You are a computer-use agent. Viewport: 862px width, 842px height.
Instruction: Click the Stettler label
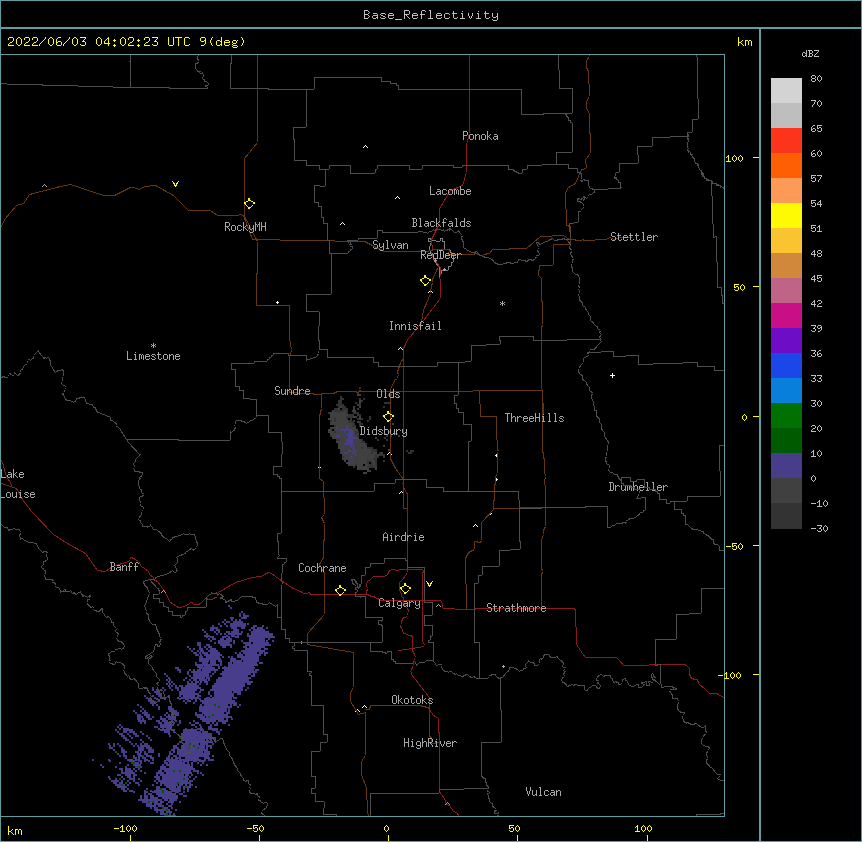[x=634, y=237]
